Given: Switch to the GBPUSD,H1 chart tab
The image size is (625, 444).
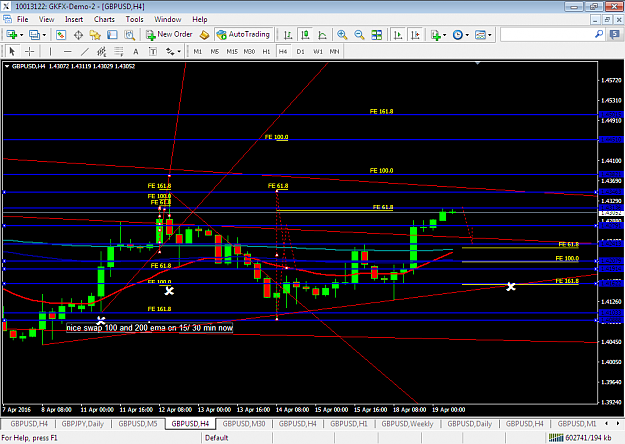Looking at the screenshot, I should (x=349, y=424).
